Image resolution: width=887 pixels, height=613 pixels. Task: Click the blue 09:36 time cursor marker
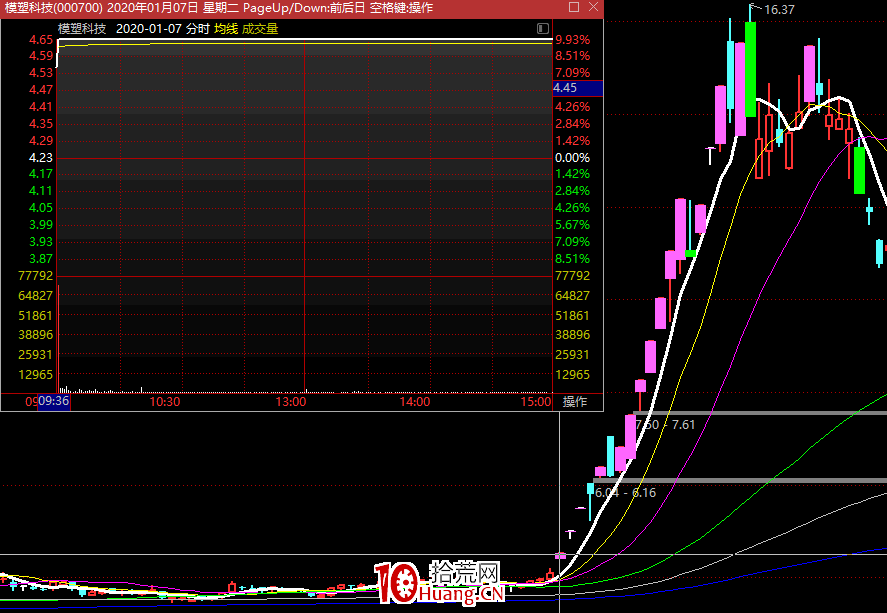tap(53, 402)
